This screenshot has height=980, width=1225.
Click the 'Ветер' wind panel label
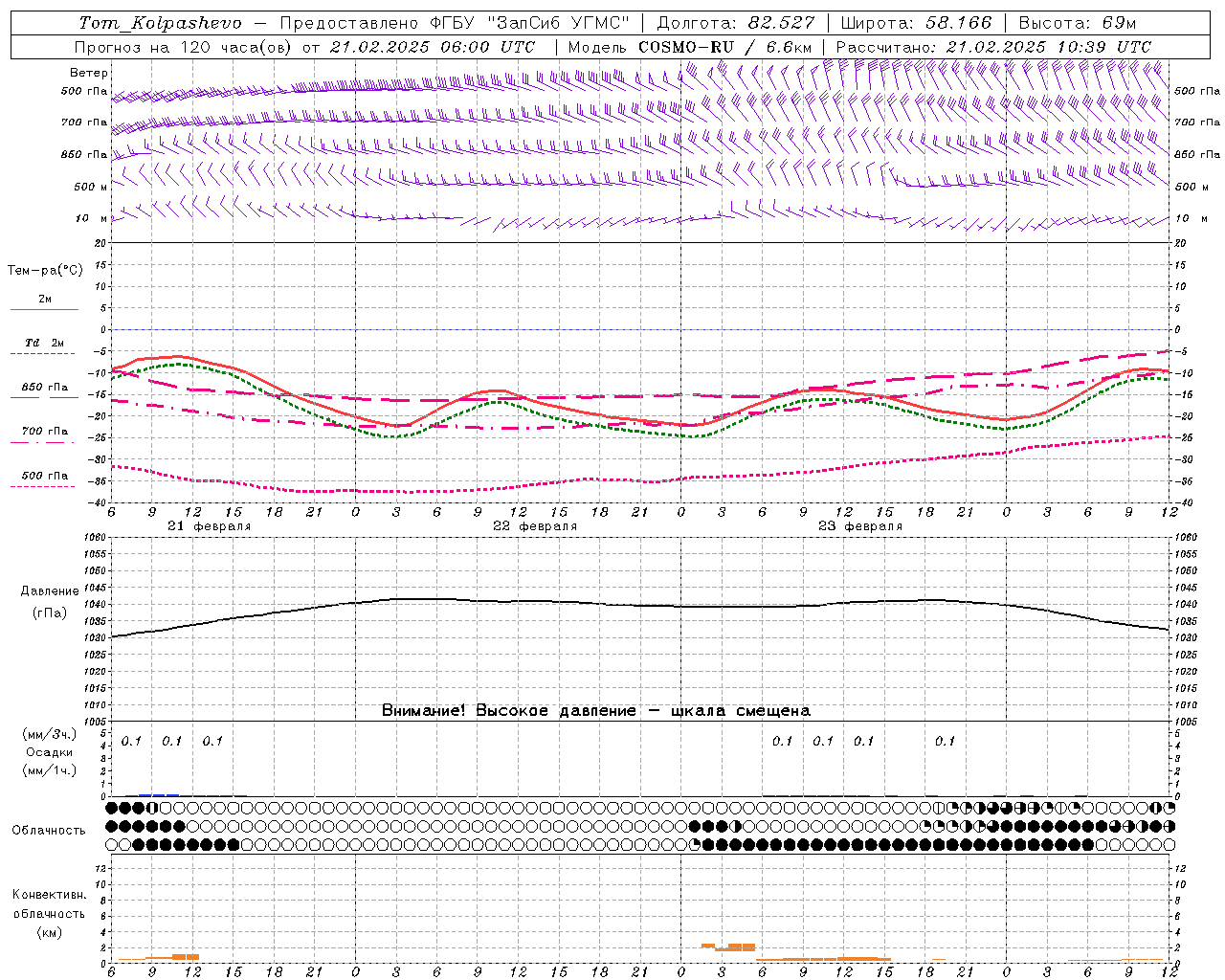coord(89,73)
